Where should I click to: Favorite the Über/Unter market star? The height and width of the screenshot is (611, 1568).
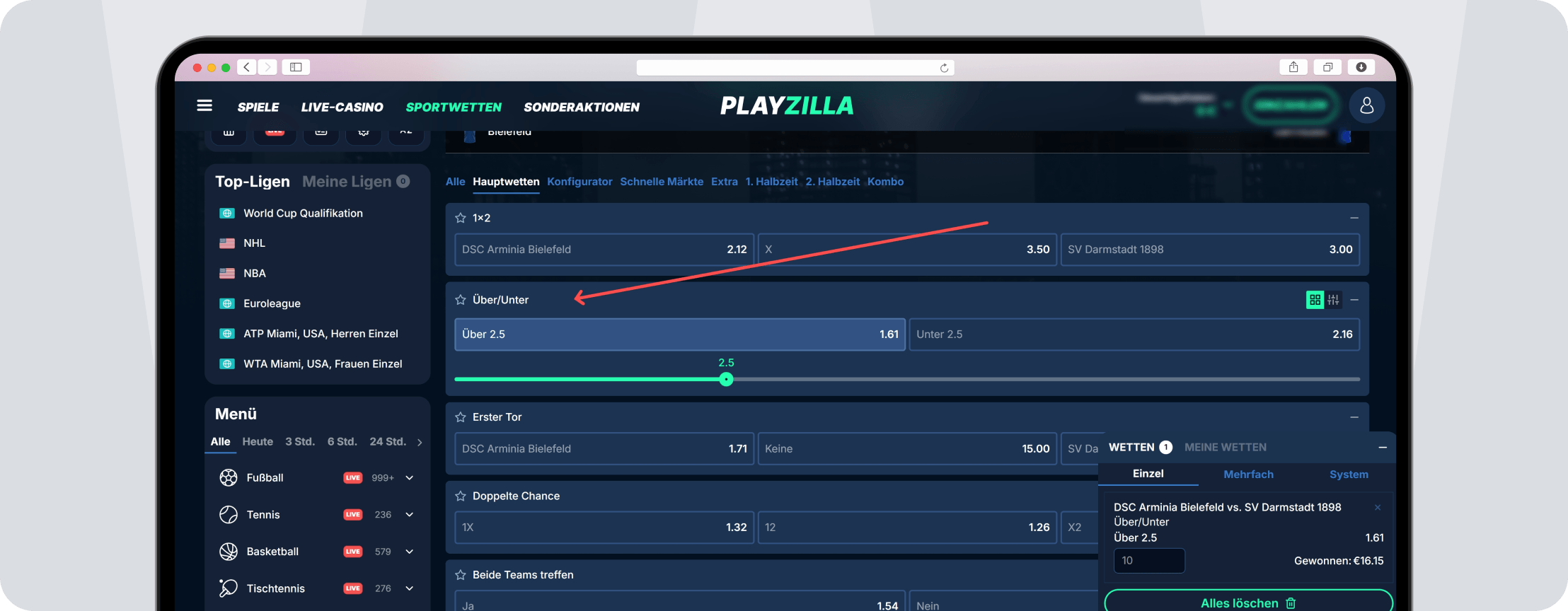tap(461, 300)
